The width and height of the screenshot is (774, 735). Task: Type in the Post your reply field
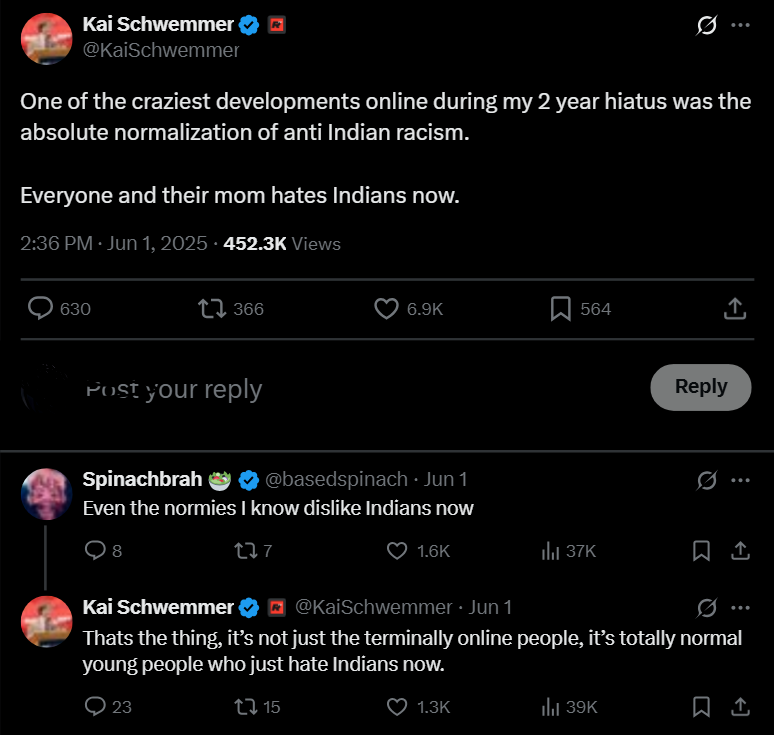coord(300,389)
